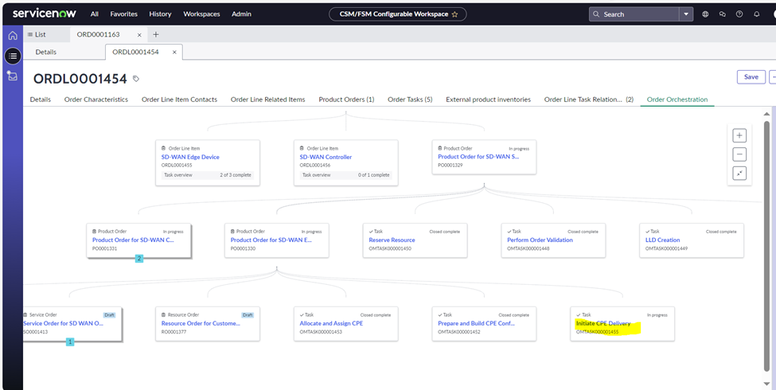Open the SD-WAN Edge Device link

[190, 157]
